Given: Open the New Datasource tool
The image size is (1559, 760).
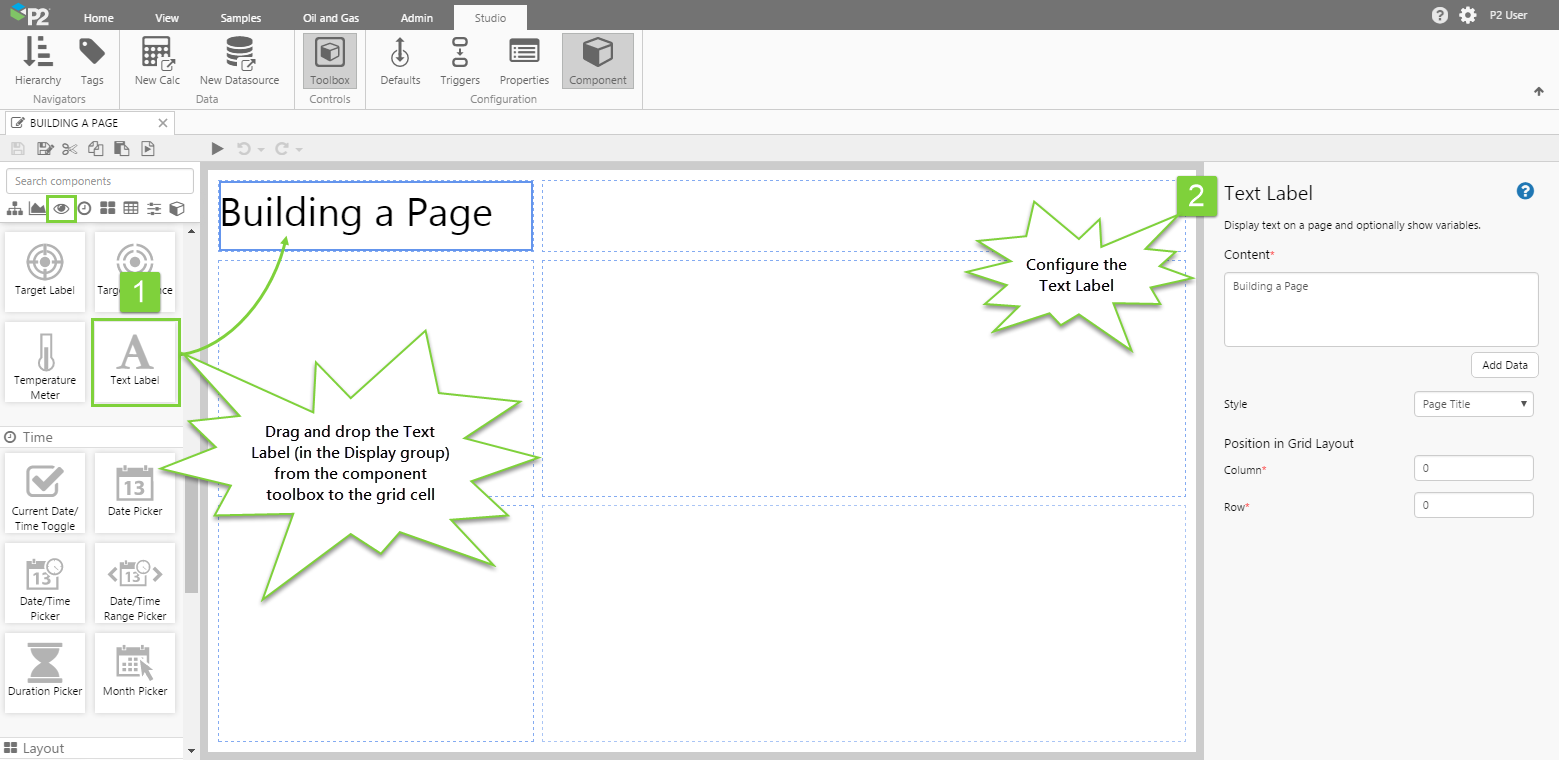Looking at the screenshot, I should [x=239, y=61].
